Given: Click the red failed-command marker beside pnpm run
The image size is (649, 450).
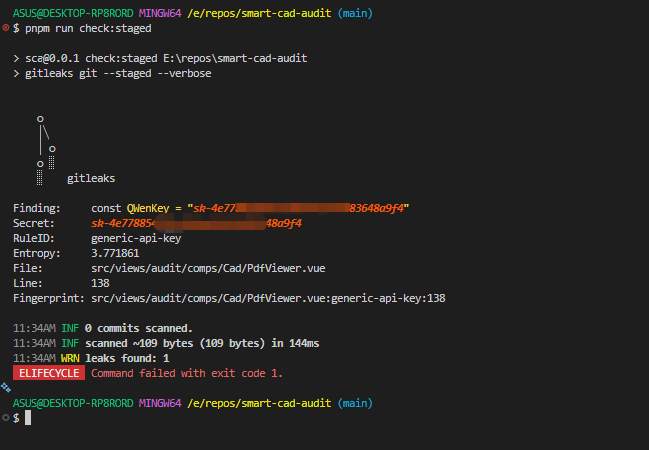Looking at the screenshot, I should point(6,28).
